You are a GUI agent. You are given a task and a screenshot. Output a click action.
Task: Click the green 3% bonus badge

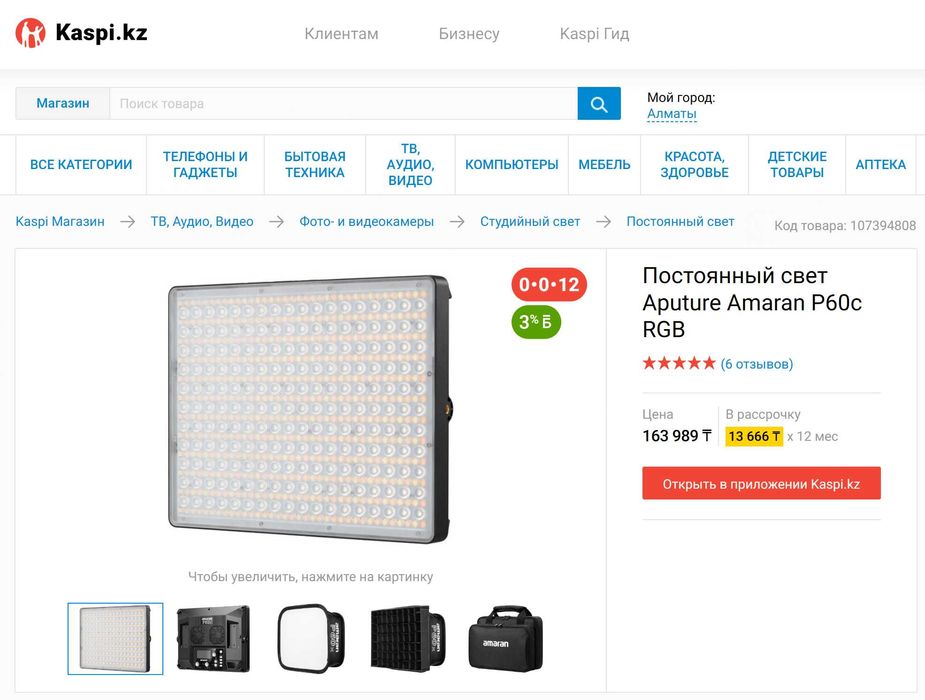[535, 322]
